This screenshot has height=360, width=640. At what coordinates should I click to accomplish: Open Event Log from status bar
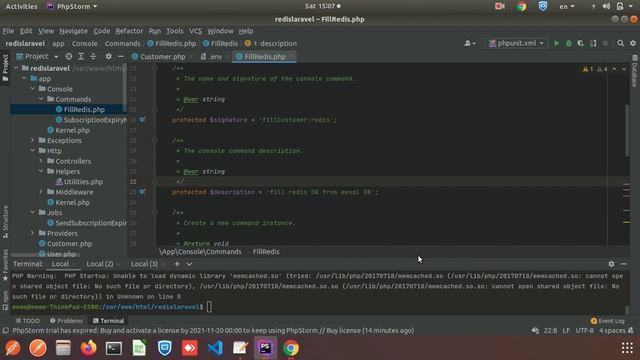607,321
